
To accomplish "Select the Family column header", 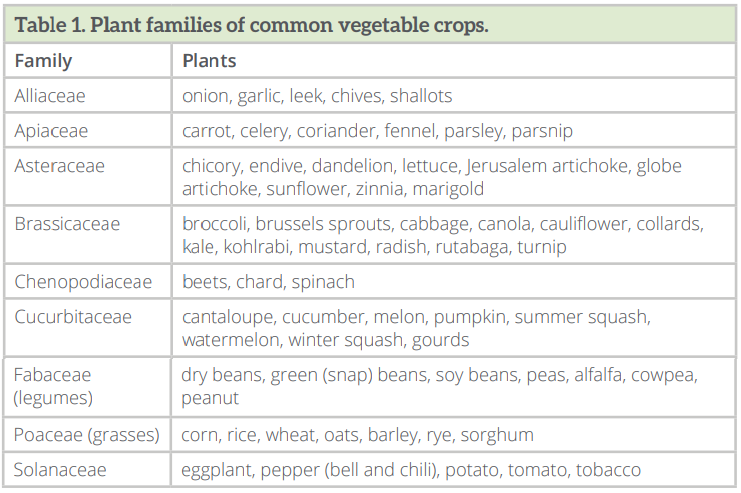I will point(43,61).
